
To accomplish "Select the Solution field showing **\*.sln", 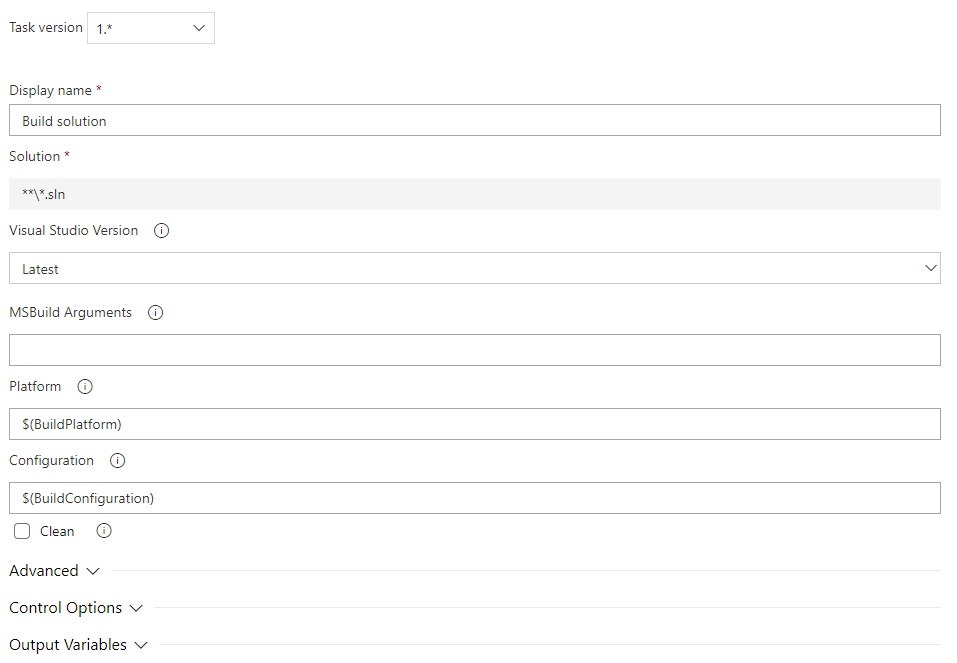I will pos(474,194).
